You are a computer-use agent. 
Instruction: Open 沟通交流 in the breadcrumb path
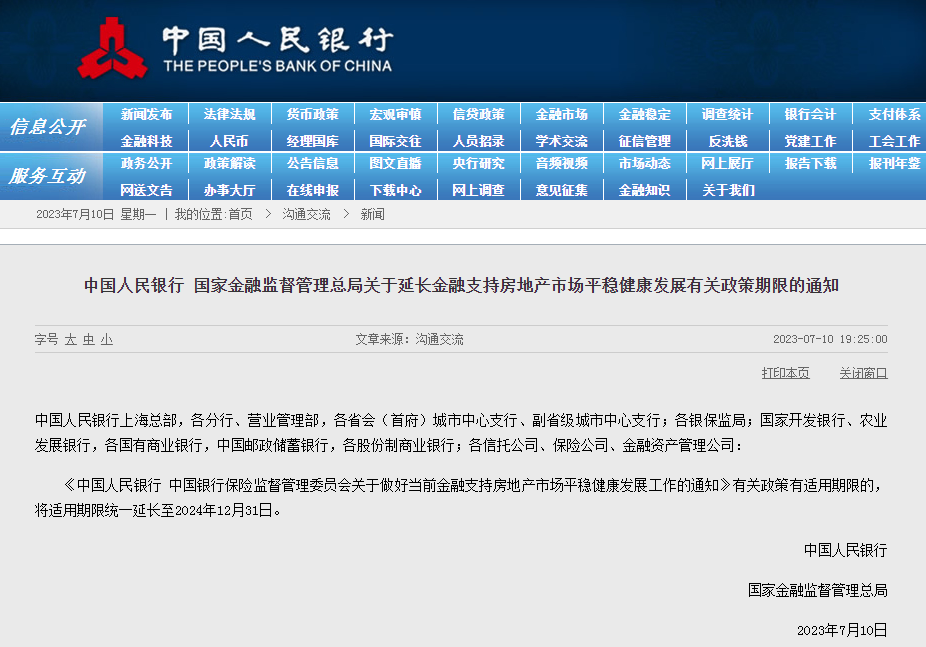306,214
